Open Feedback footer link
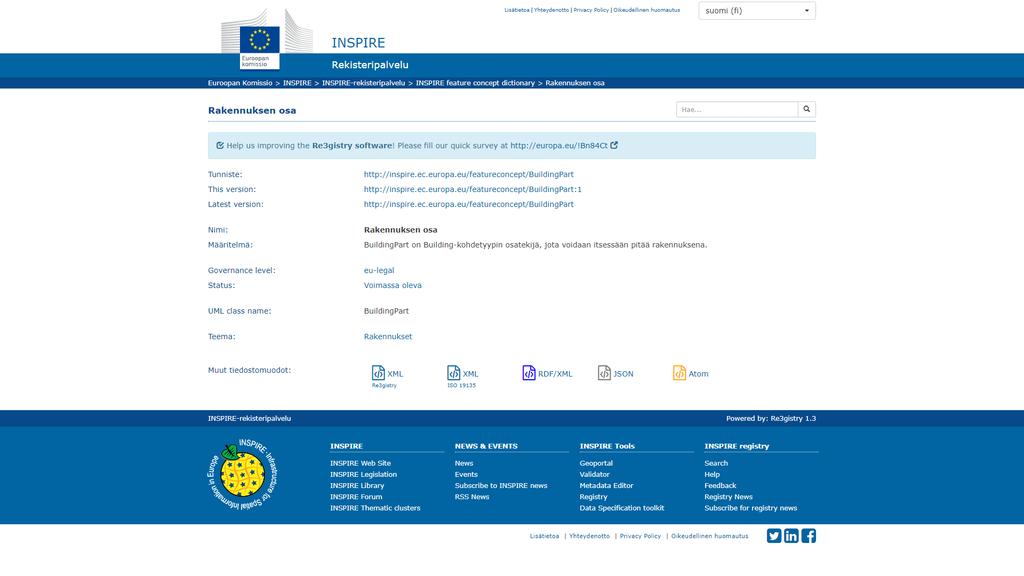This screenshot has width=1024, height=576. [720, 485]
